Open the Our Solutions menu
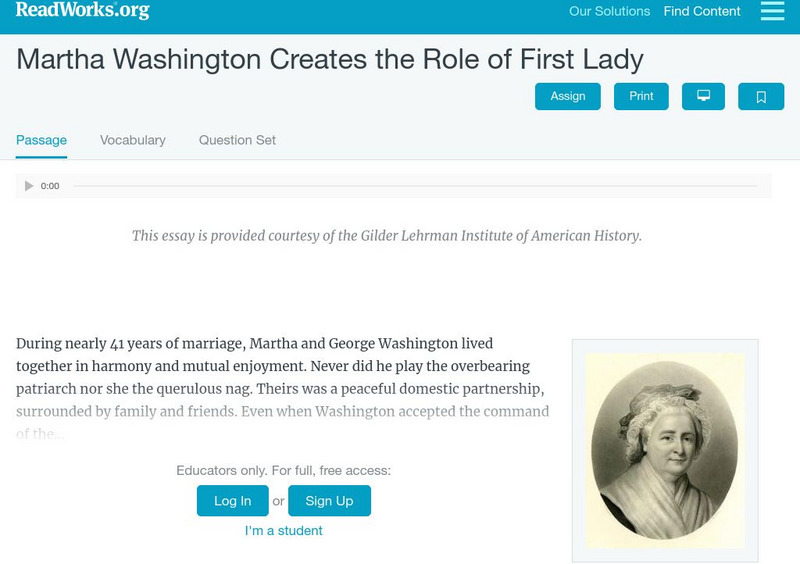Image resolution: width=800 pixels, height=564 pixels. pyautogui.click(x=609, y=12)
